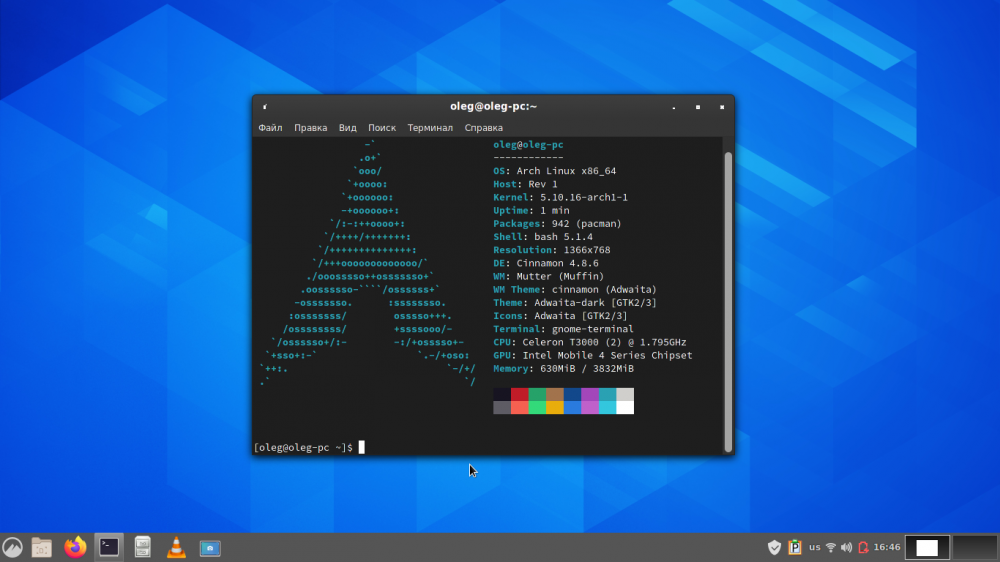Launch VLC media player from panel
The image size is (1000, 562).
point(176,547)
